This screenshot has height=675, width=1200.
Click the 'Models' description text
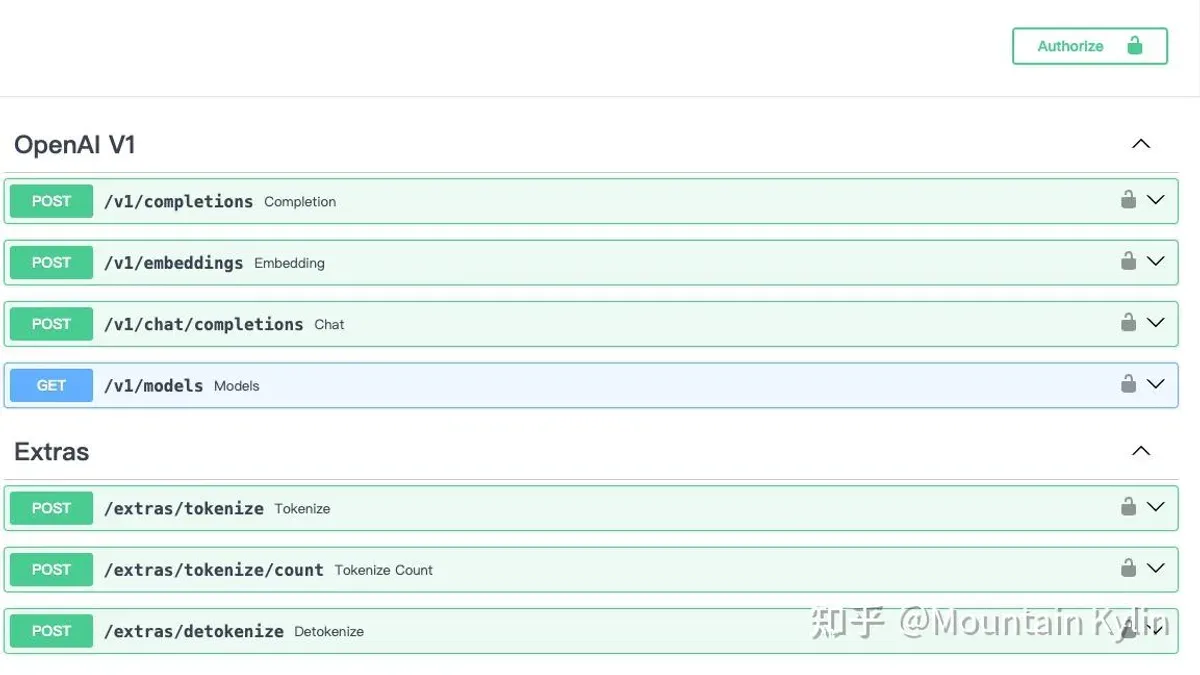pyautogui.click(x=236, y=386)
